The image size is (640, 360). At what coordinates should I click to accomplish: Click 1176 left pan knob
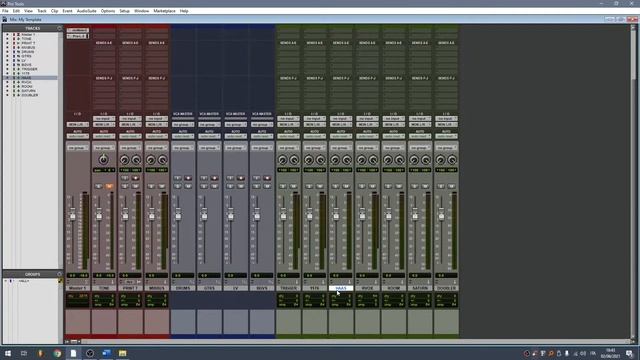[309, 160]
